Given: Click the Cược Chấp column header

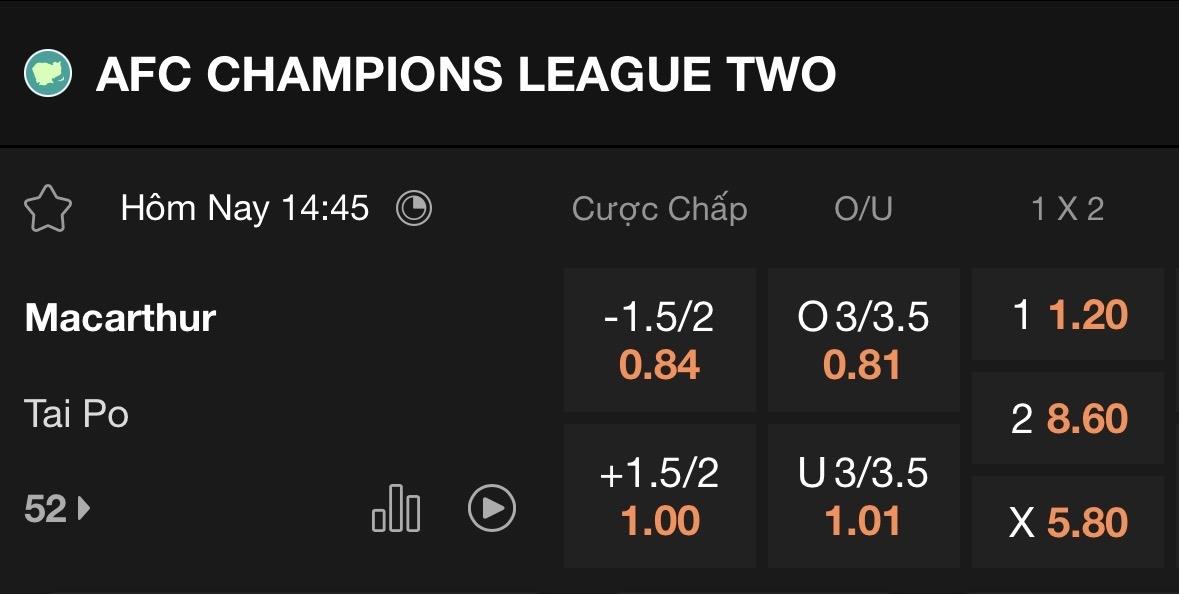Looking at the screenshot, I should (660, 209).
